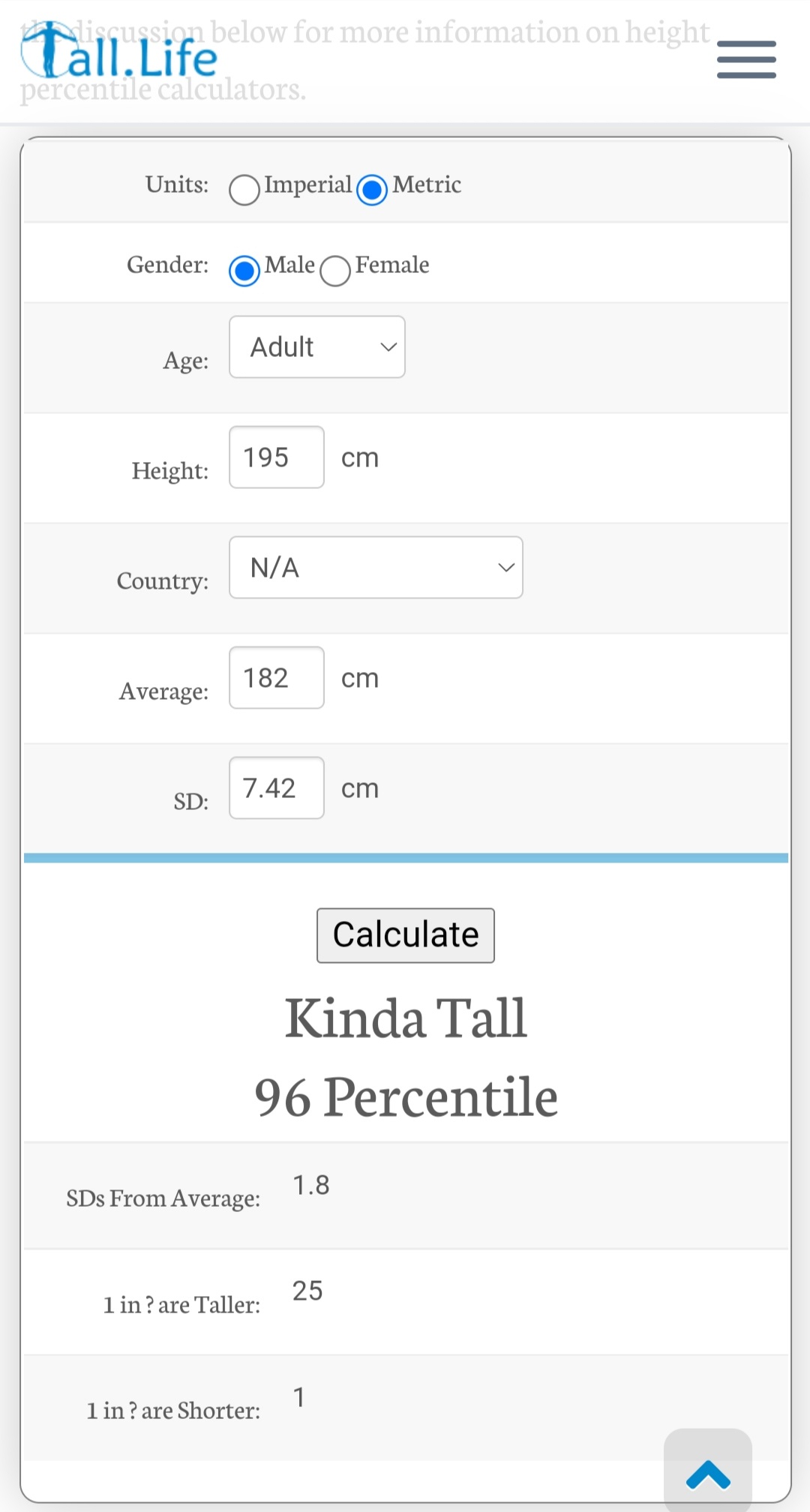The height and width of the screenshot is (1512, 810).
Task: Tap the Male label text
Action: 289,265
